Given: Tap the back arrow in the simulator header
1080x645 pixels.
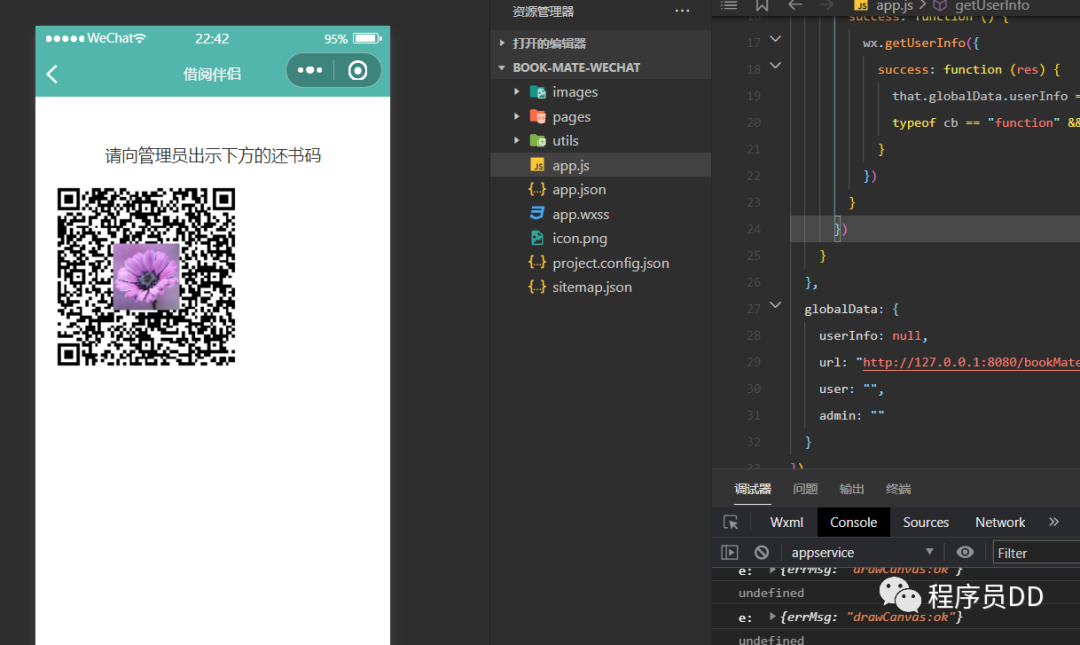Looking at the screenshot, I should [52, 74].
